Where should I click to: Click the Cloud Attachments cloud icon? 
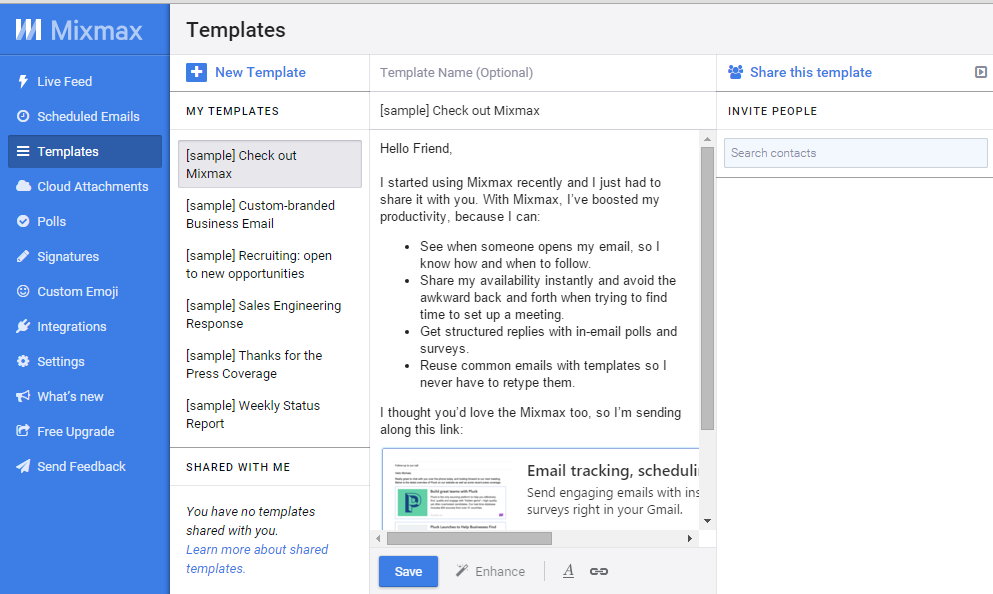tap(23, 186)
